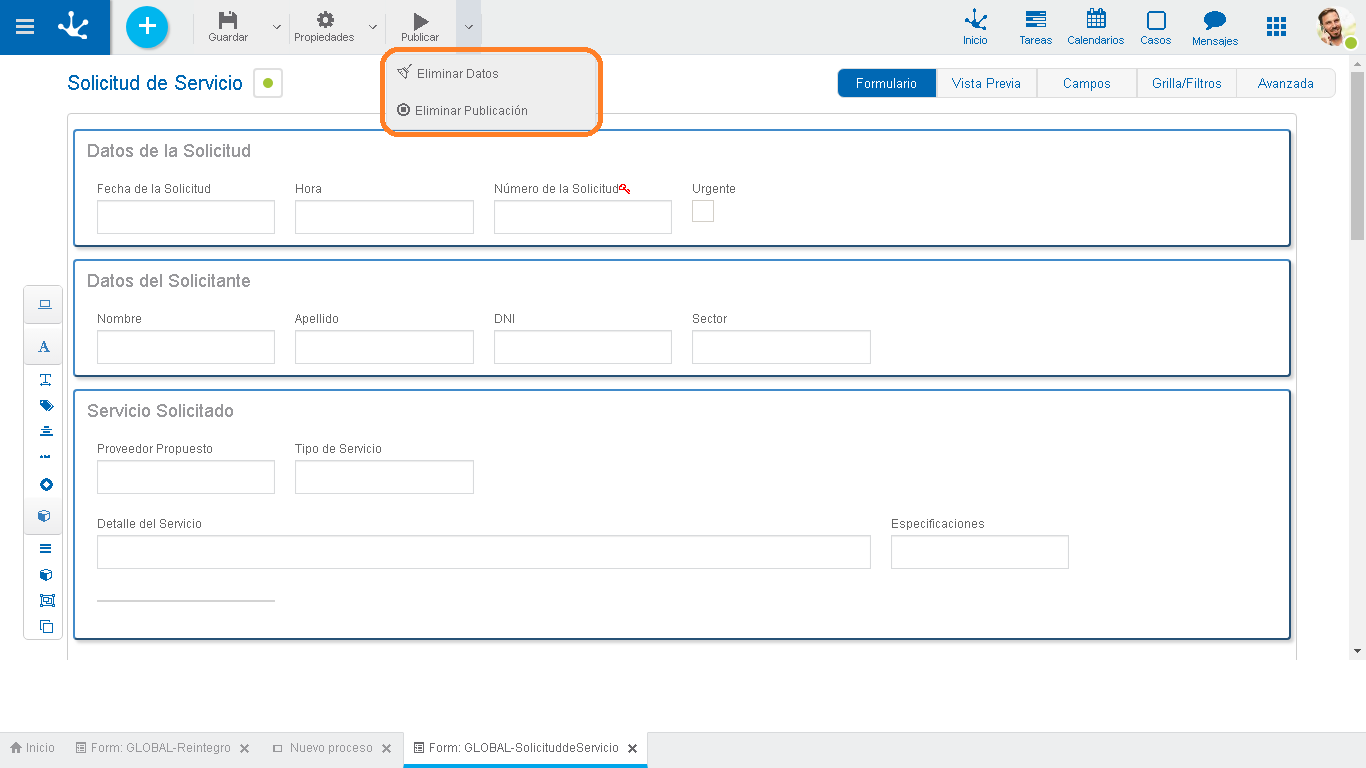Select the three horizontal bars tool

point(45,549)
